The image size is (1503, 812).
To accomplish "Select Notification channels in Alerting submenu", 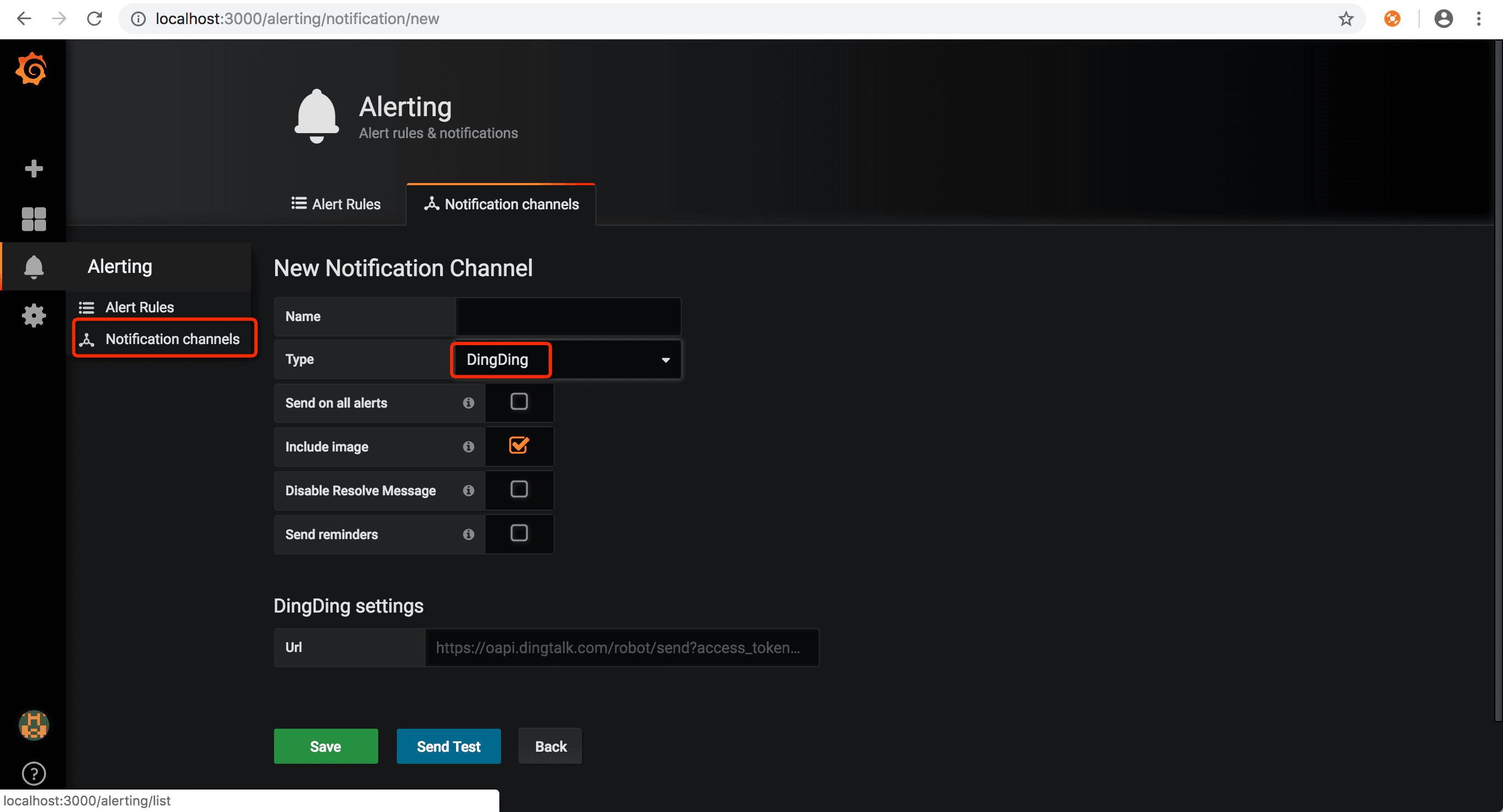I will [172, 339].
